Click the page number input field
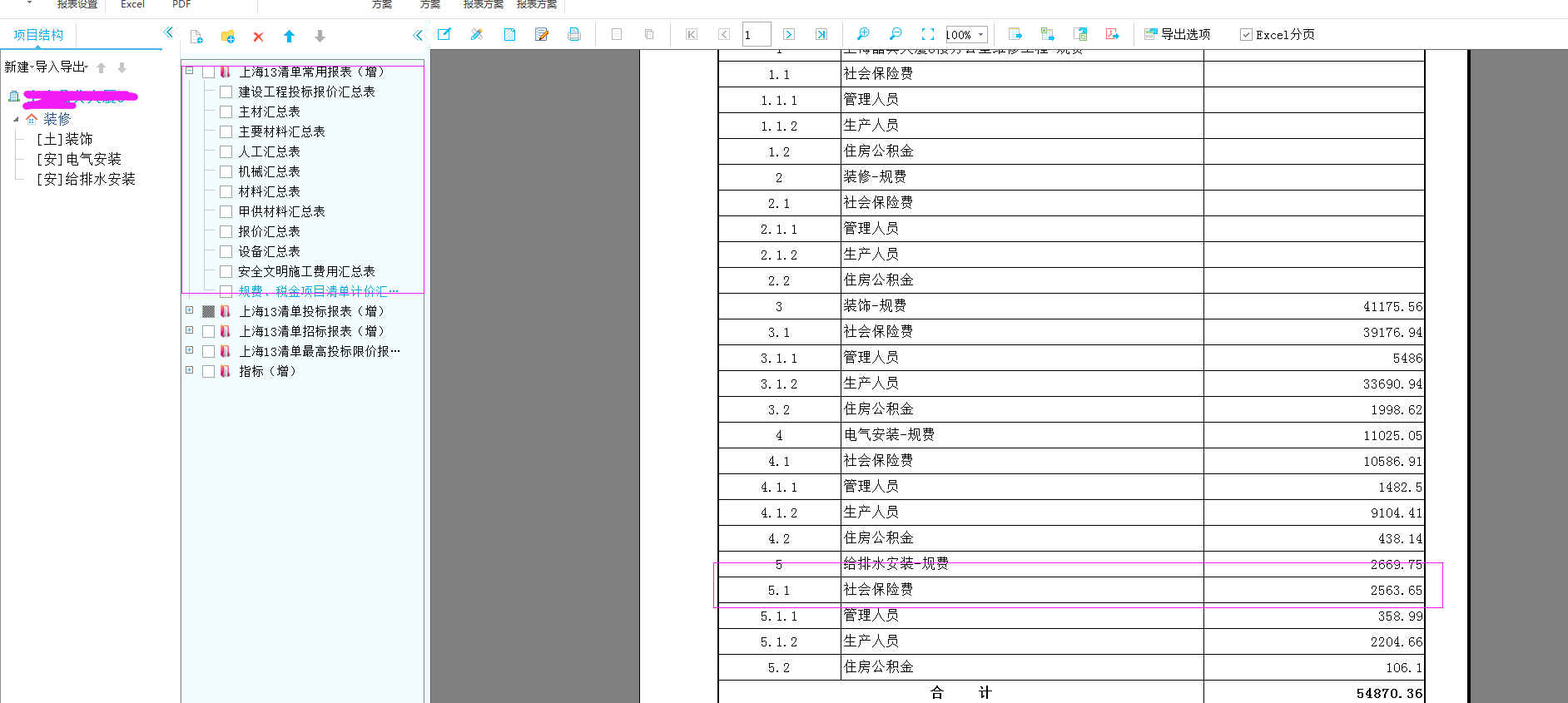The width and height of the screenshot is (1568, 703). coord(756,34)
